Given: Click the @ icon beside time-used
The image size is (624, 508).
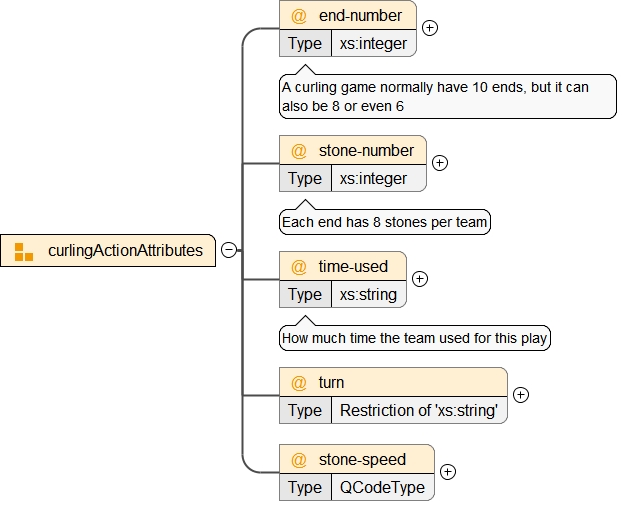Looking at the screenshot, I should [298, 267].
